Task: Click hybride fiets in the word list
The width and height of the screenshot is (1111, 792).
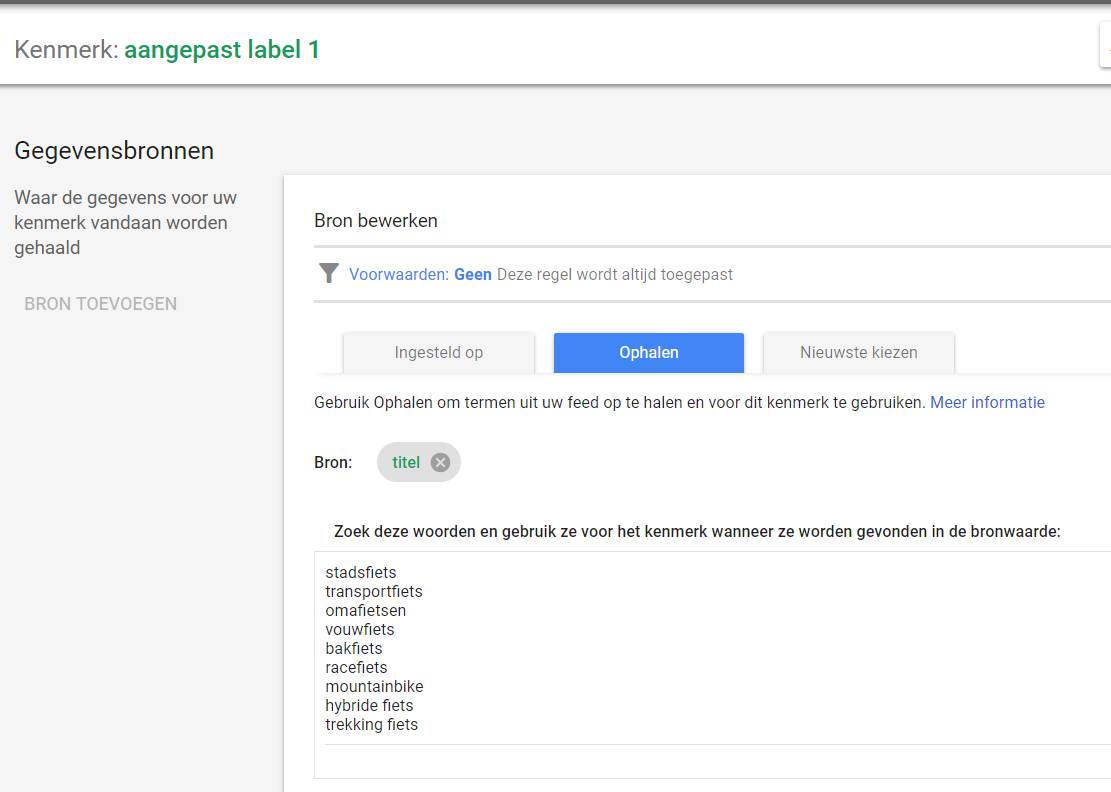Action: pyautogui.click(x=369, y=706)
